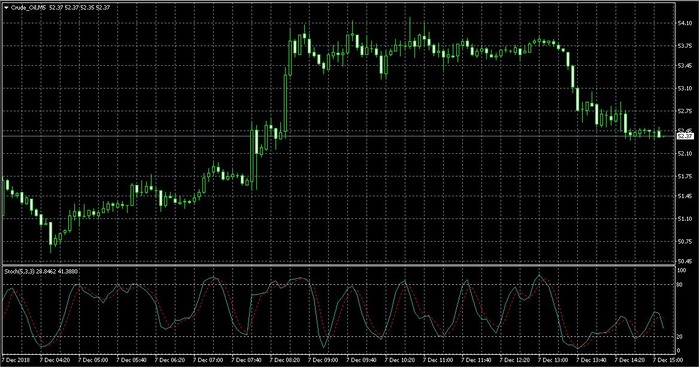This screenshot has width=700, height=368.
Task: Click the 7 Dec 06:20 time label
Action: 170,360
